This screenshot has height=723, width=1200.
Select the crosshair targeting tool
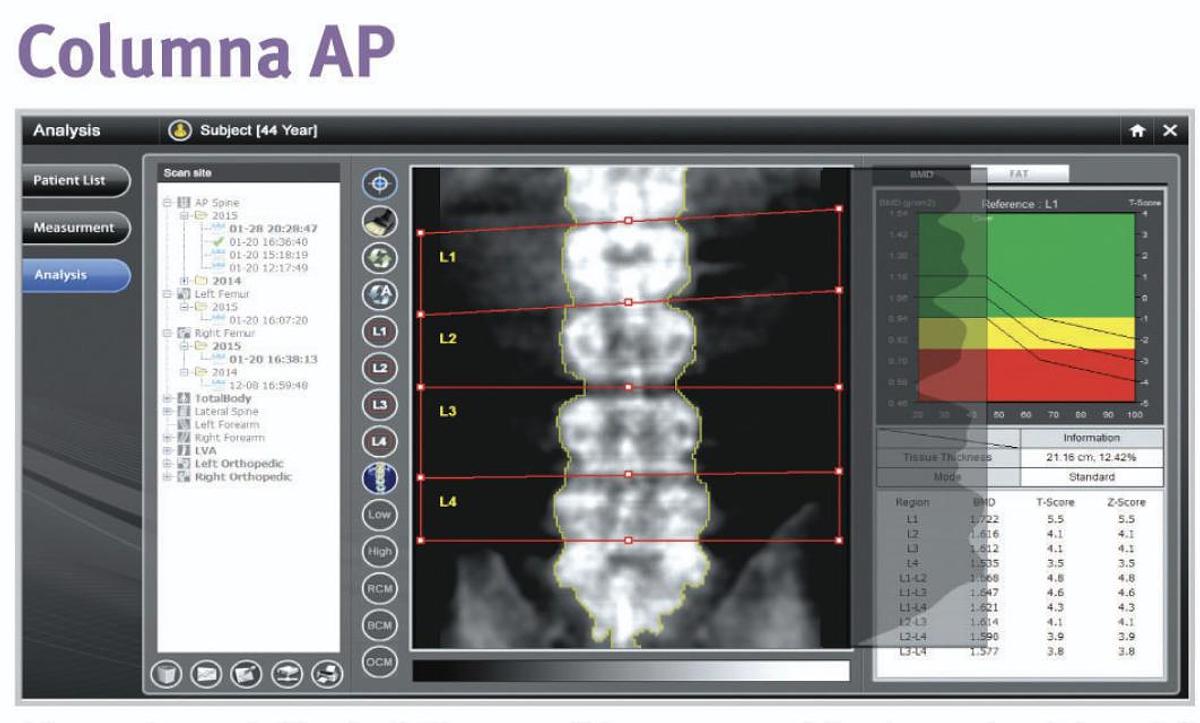coord(382,182)
